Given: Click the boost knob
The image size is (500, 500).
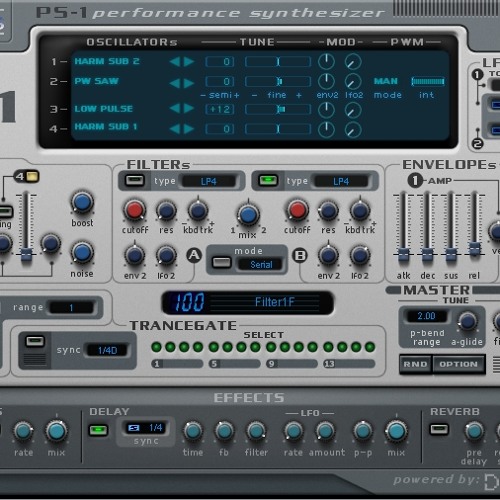Looking at the screenshot, I should coord(82,202).
